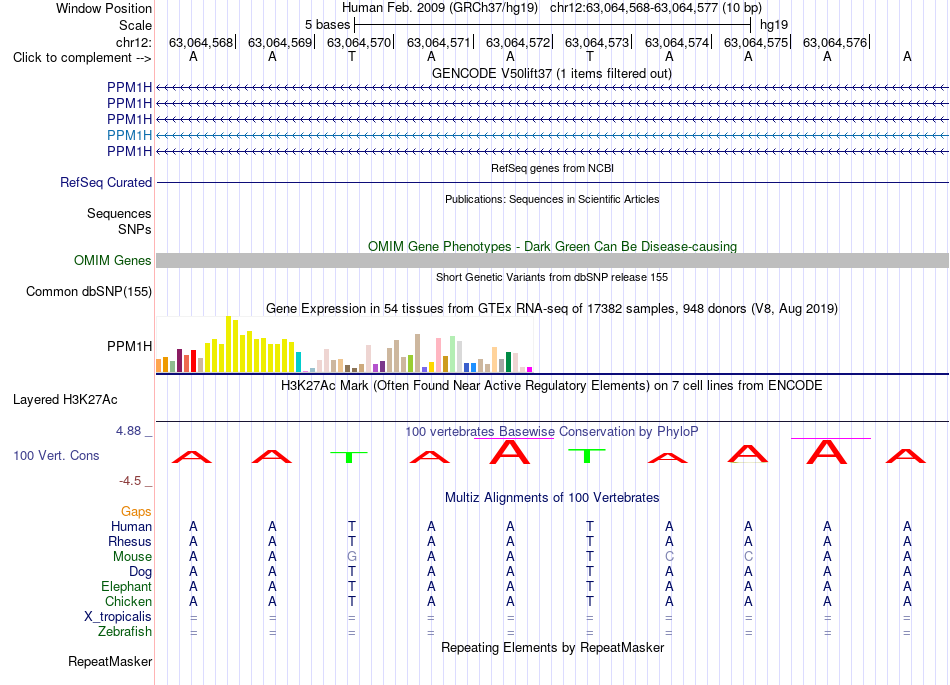Click the magenta GTEx bar at chart end
This screenshot has width=950, height=685.
pyautogui.click(x=529, y=369)
